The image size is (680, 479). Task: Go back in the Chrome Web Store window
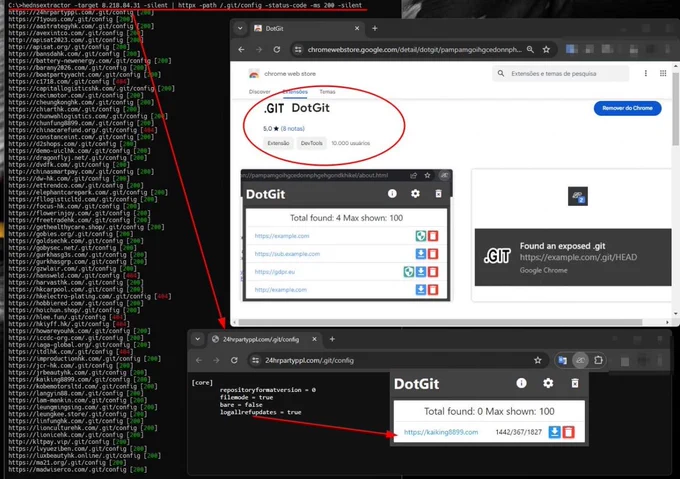(x=242, y=50)
